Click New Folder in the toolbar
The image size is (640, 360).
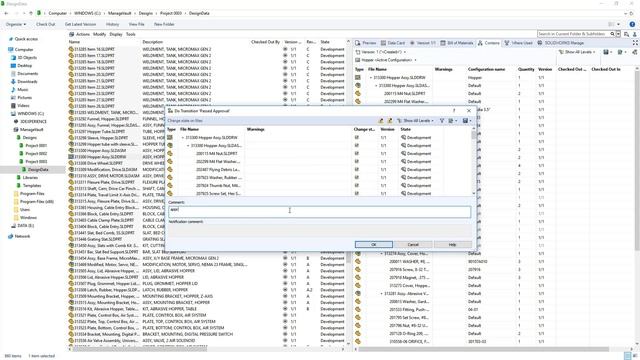[x=164, y=24]
